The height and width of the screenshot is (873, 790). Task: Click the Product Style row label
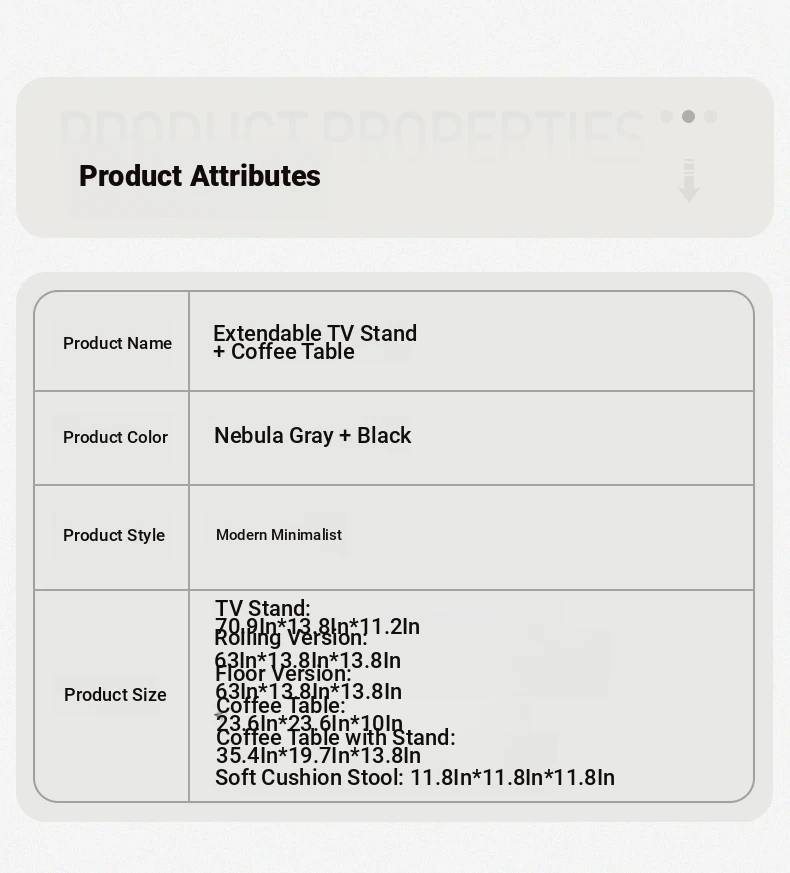(x=114, y=535)
